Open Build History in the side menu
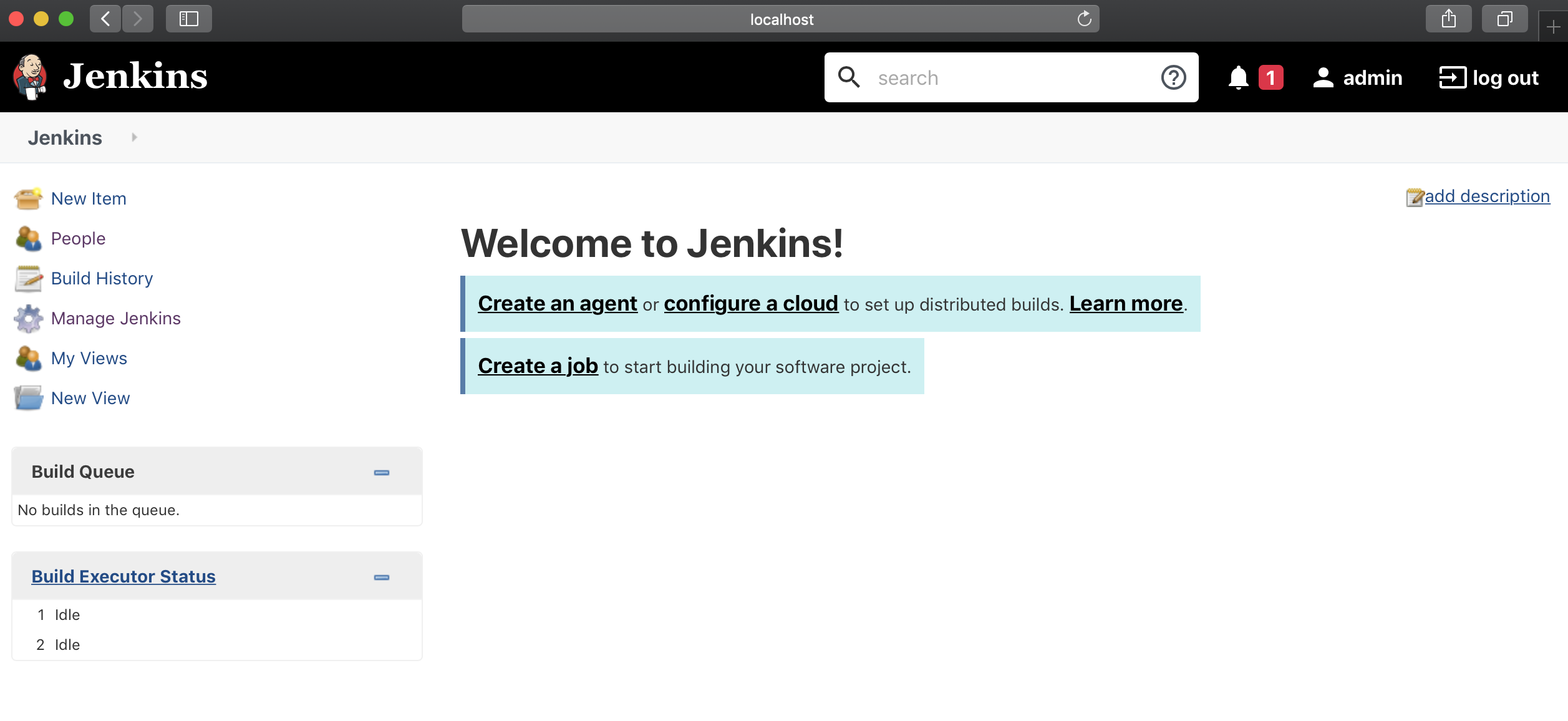Viewport: 1568px width, 721px height. click(x=102, y=279)
